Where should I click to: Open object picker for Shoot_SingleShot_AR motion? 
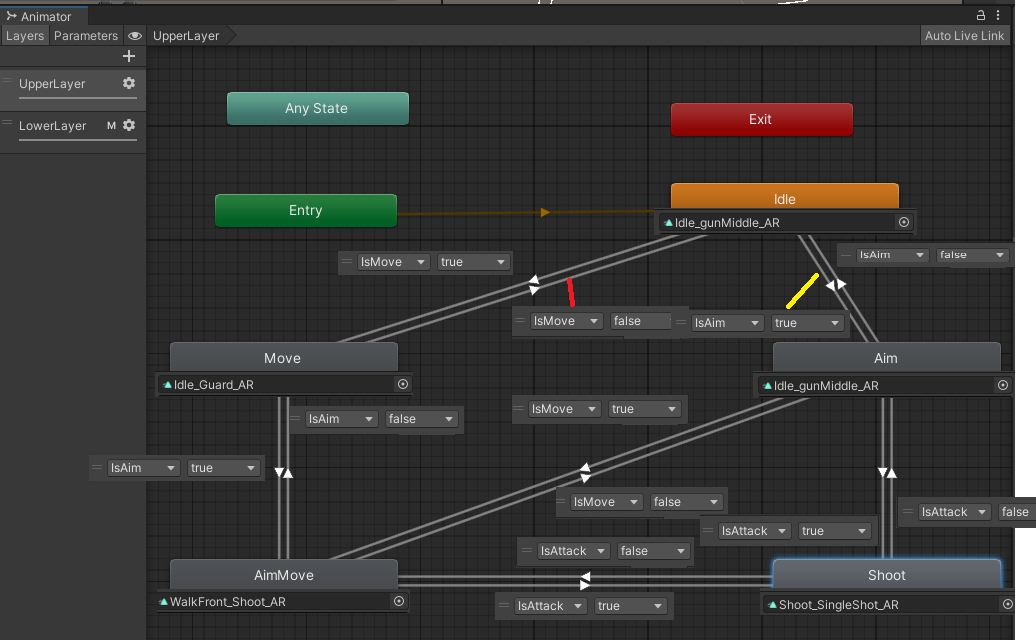click(1008, 604)
